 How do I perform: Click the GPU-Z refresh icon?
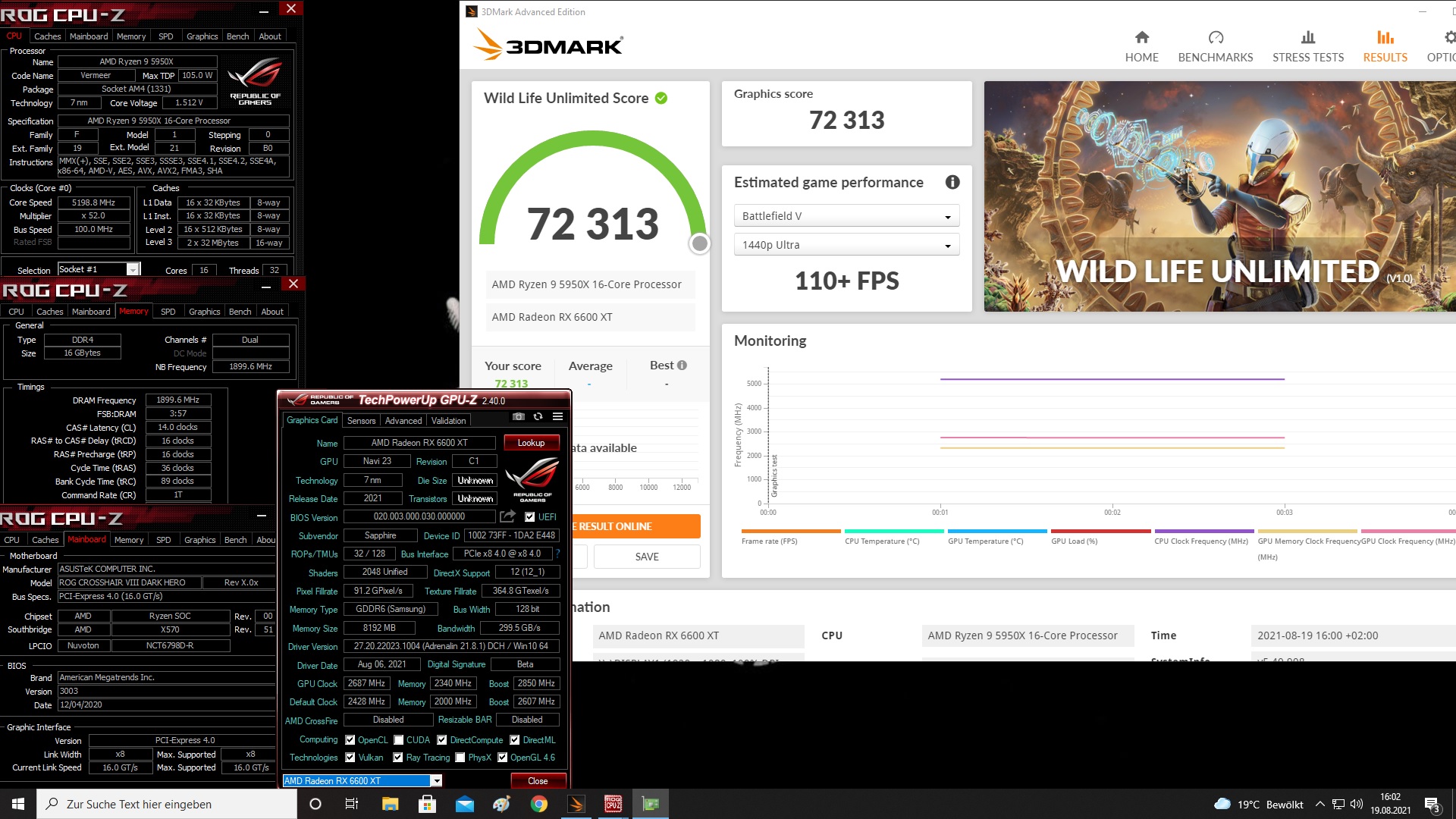tap(538, 416)
